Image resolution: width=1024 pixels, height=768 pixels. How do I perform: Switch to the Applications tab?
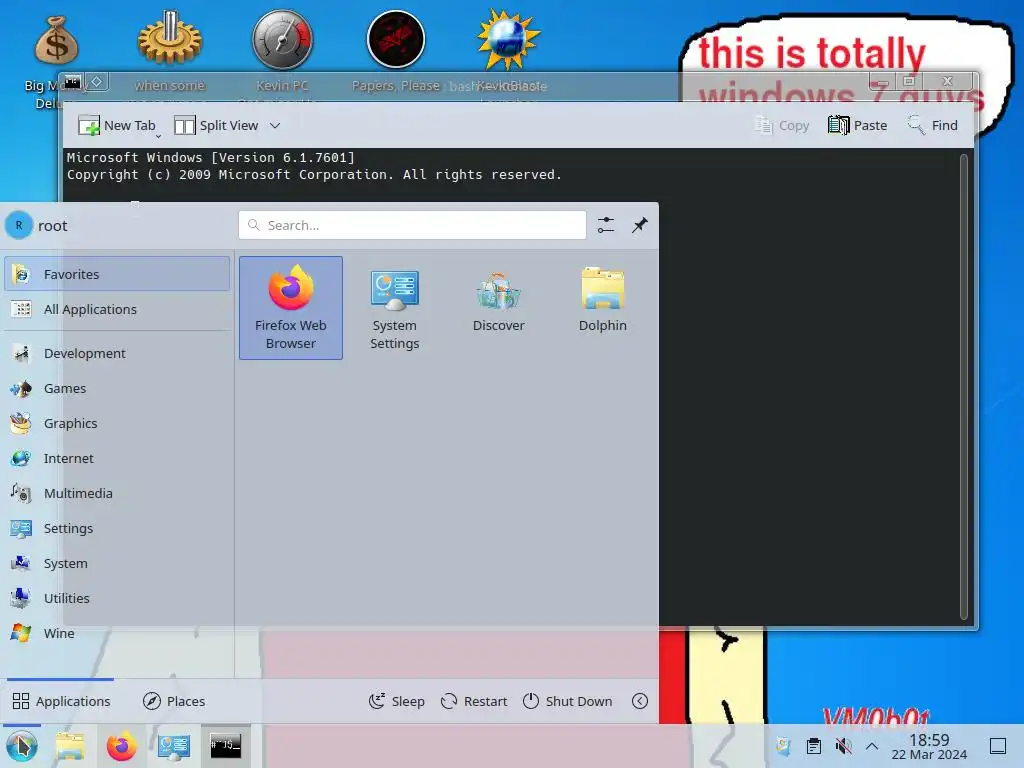point(61,701)
